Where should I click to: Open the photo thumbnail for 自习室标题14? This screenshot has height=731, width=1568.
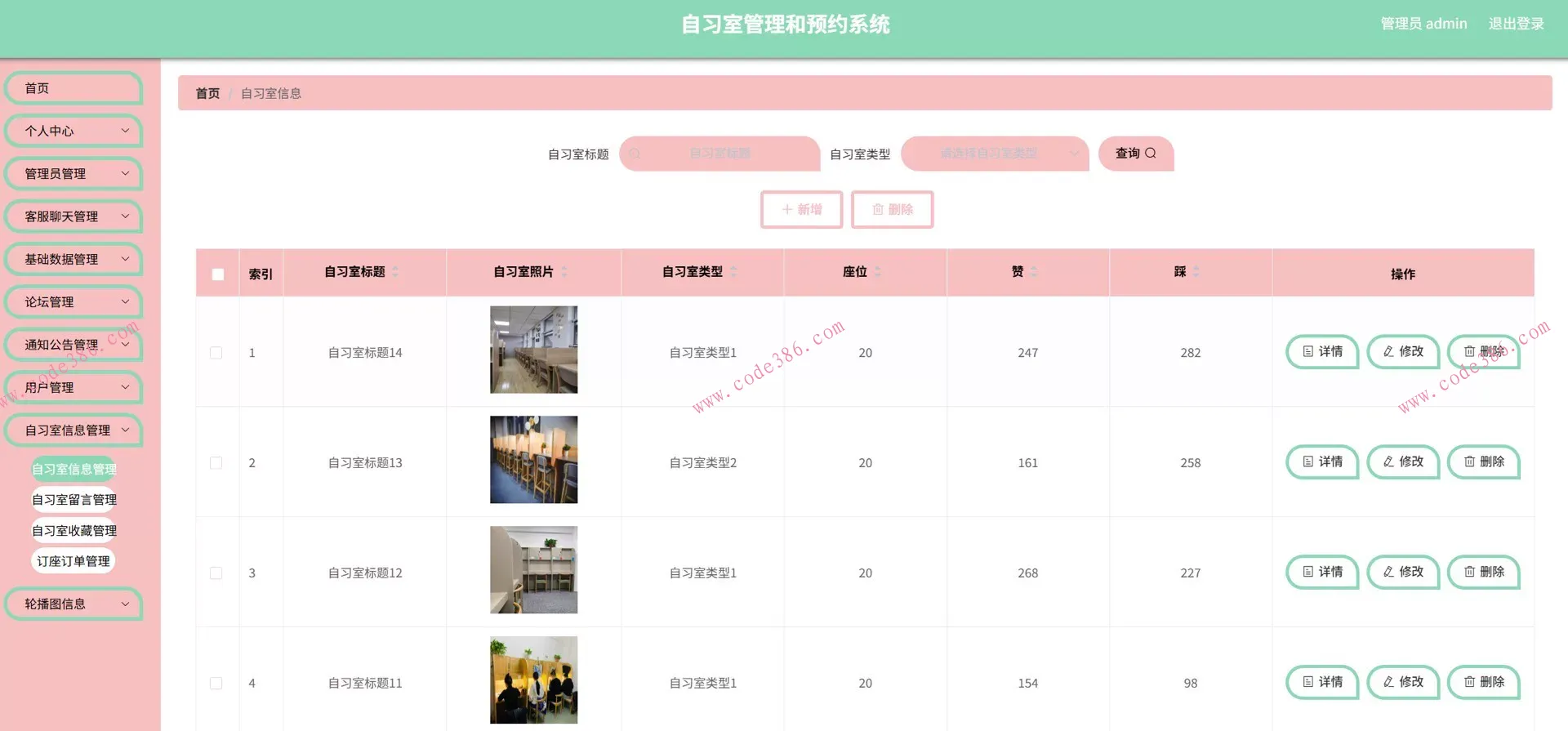tap(533, 350)
